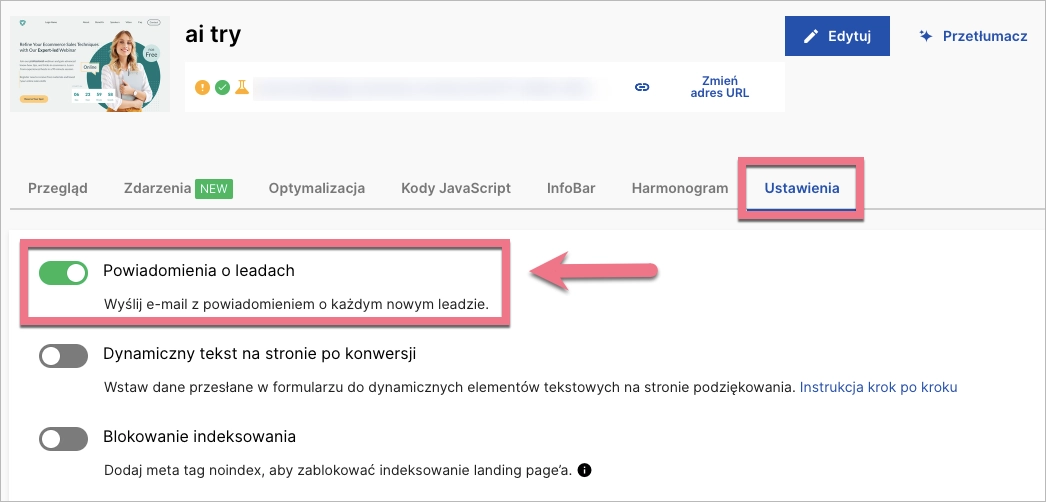1046x502 pixels.
Task: Enable Dynamiczny tekst na stronie po konwersji
Action: pyautogui.click(x=64, y=355)
